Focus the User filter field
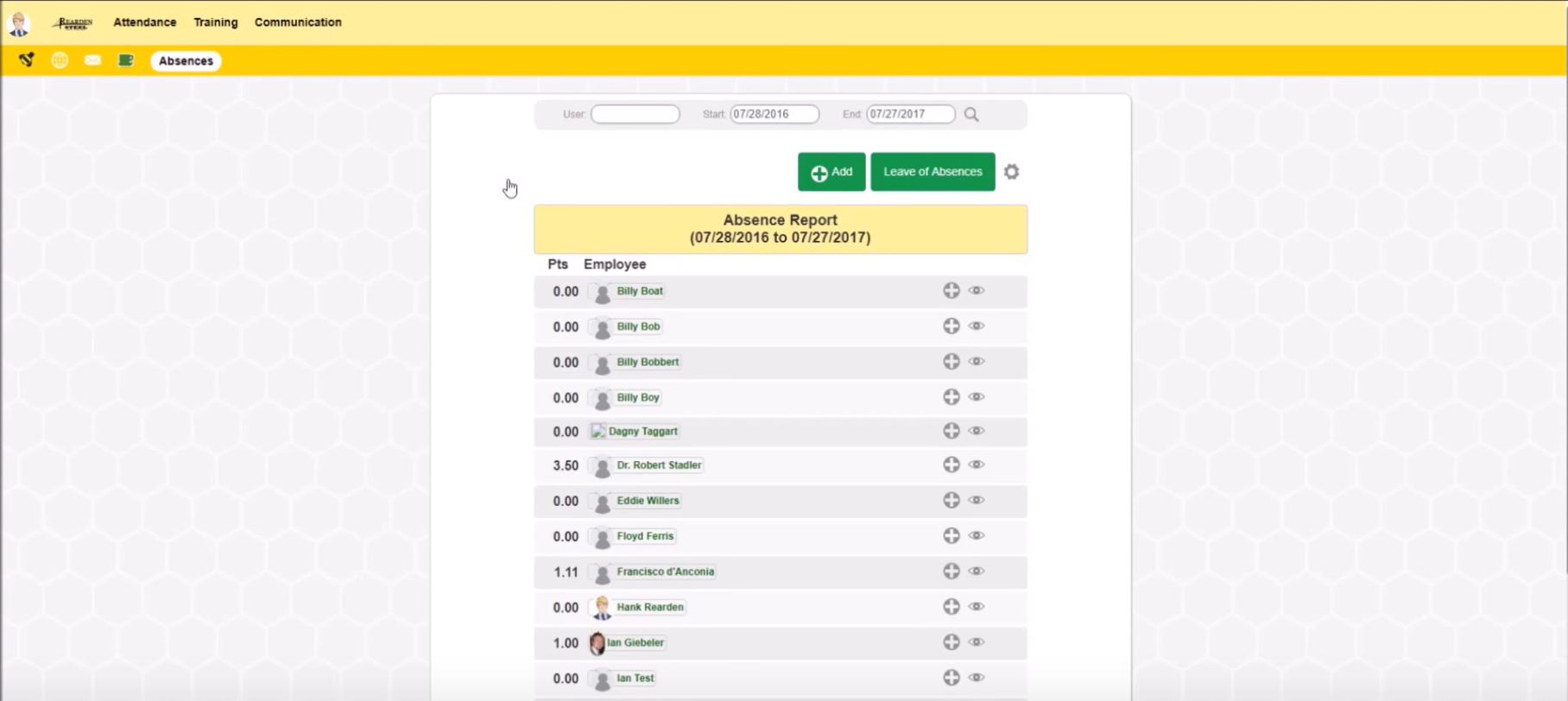The image size is (1568, 701). click(x=635, y=114)
